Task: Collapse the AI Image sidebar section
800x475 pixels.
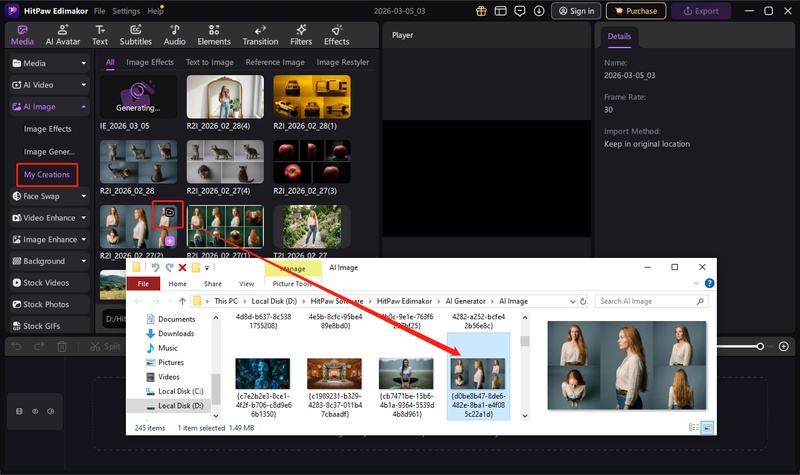Action: [x=84, y=107]
